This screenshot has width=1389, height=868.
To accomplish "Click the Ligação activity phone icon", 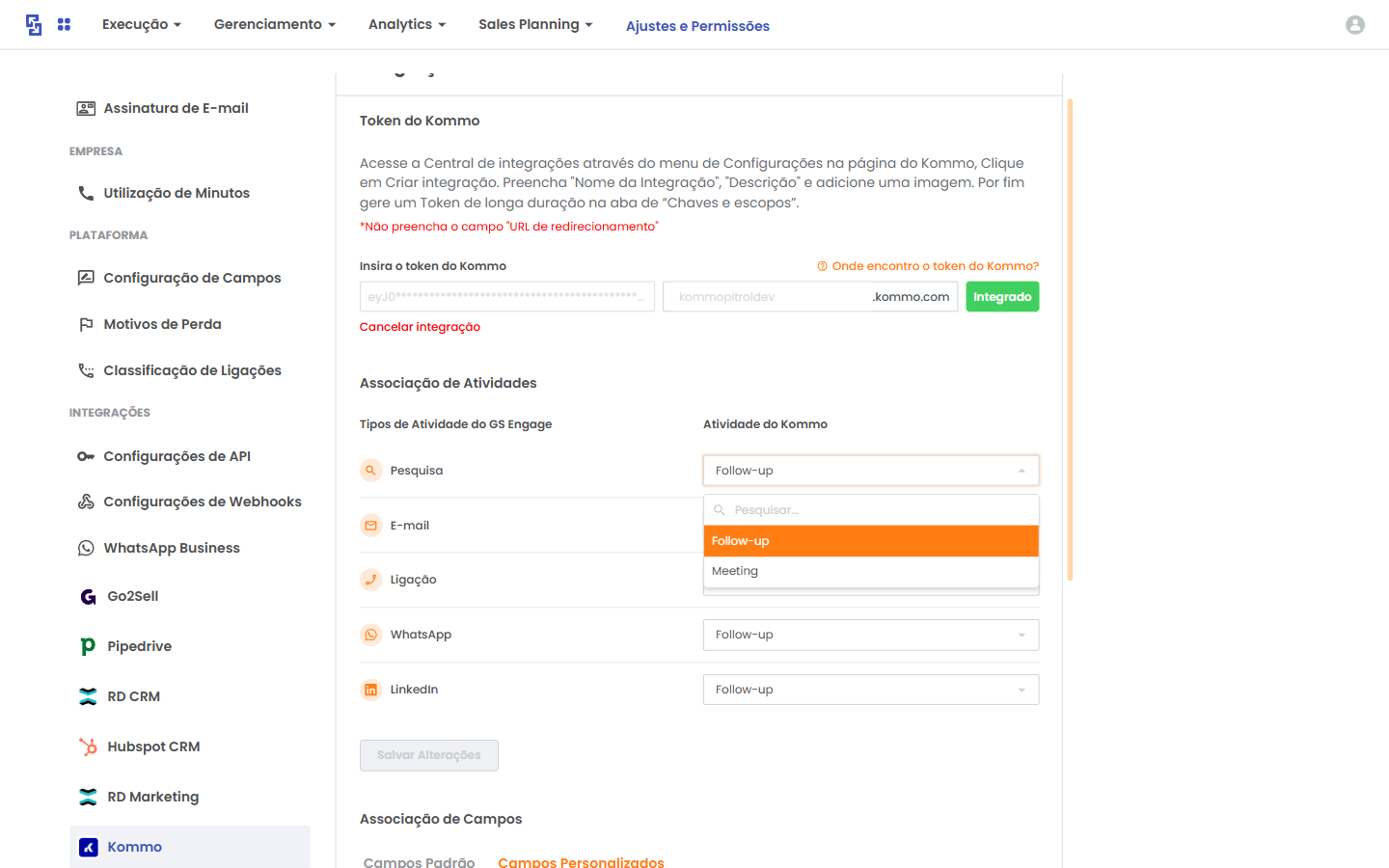I will coord(370,580).
